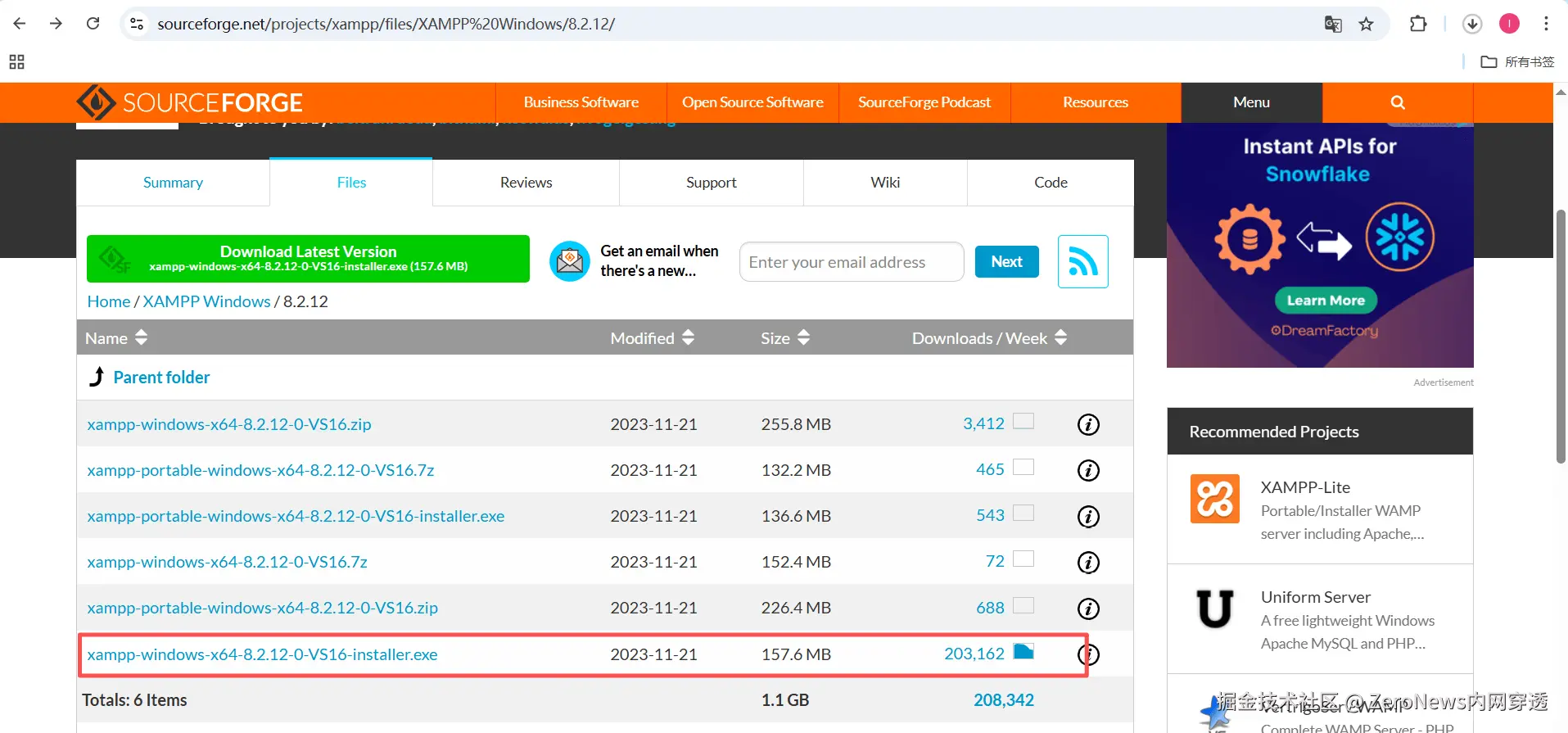View info for xampp-portable-windows-x64-8.2.12-0-VS16.7z
Viewport: 1568px width, 733px height.
coord(1088,470)
